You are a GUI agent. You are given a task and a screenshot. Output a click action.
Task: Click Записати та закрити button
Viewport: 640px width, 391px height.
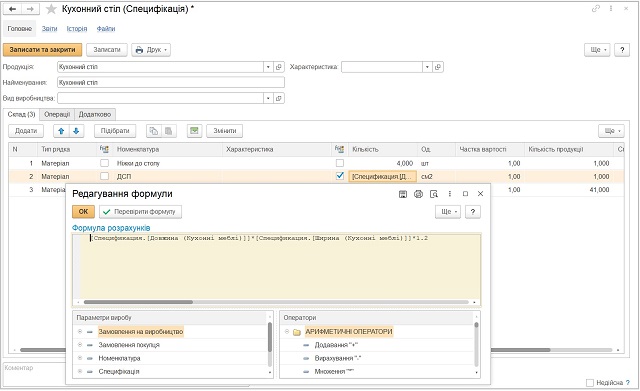click(42, 50)
